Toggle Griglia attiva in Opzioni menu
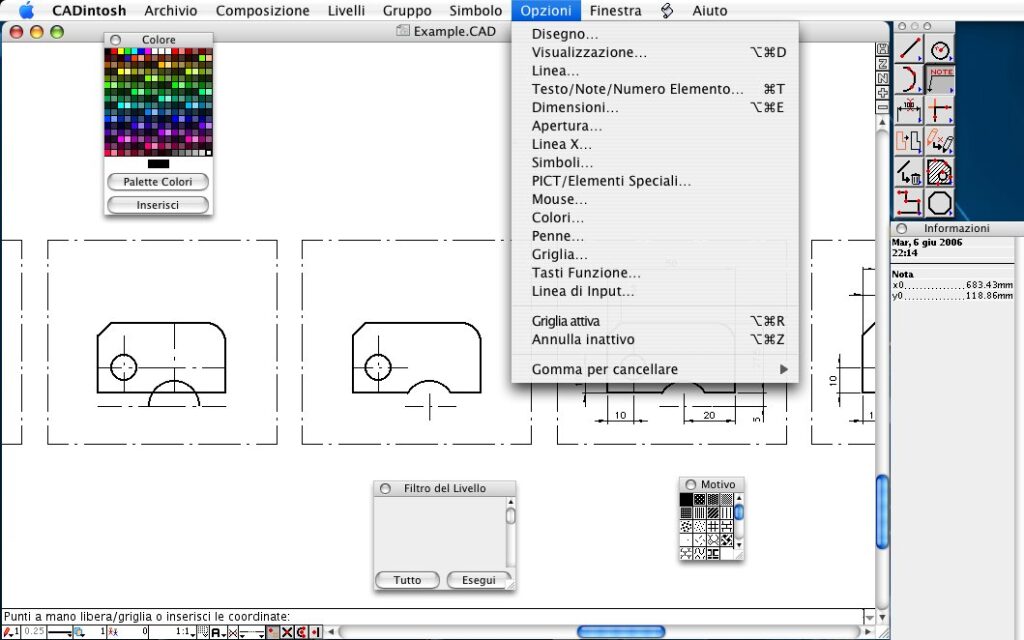The height and width of the screenshot is (640, 1024). (566, 321)
